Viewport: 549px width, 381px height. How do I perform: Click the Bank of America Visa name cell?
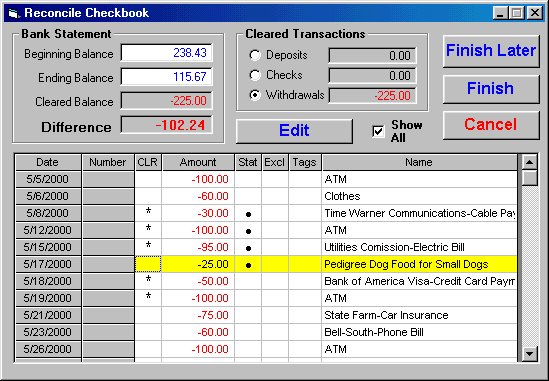click(x=419, y=281)
